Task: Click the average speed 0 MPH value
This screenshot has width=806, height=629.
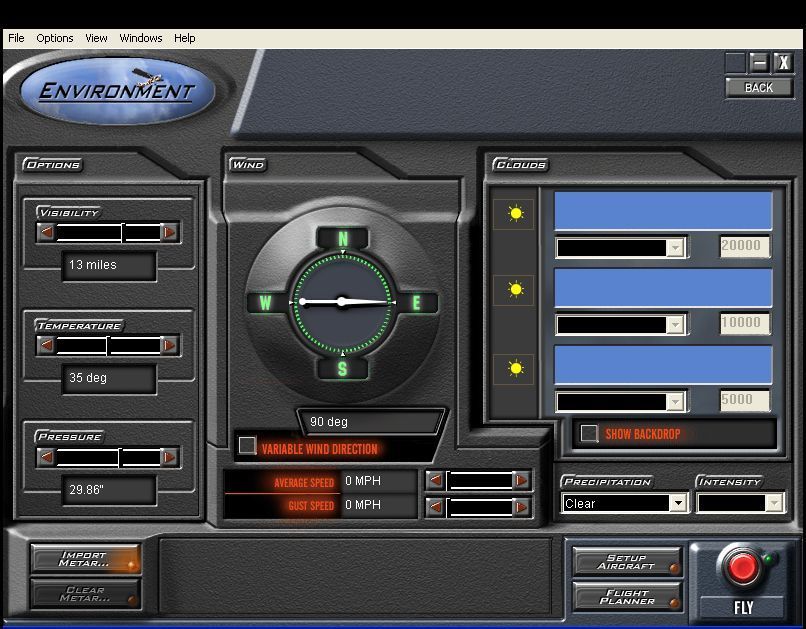Action: 378,481
